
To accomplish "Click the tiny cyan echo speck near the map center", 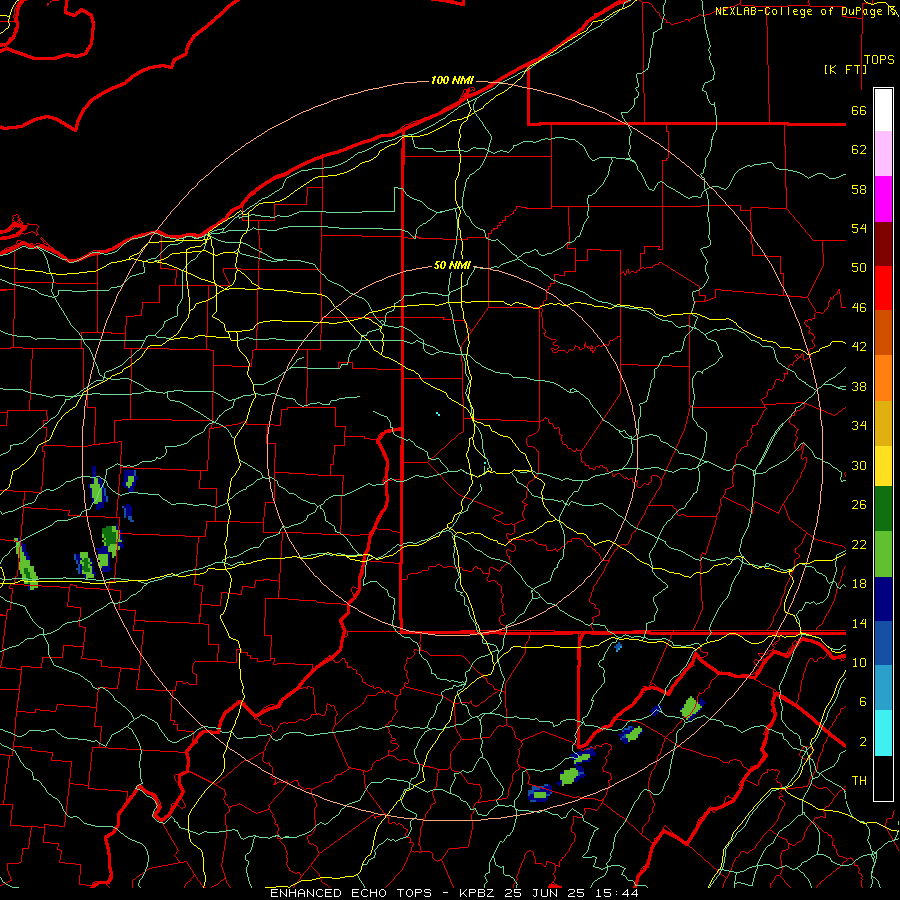I will [x=438, y=413].
